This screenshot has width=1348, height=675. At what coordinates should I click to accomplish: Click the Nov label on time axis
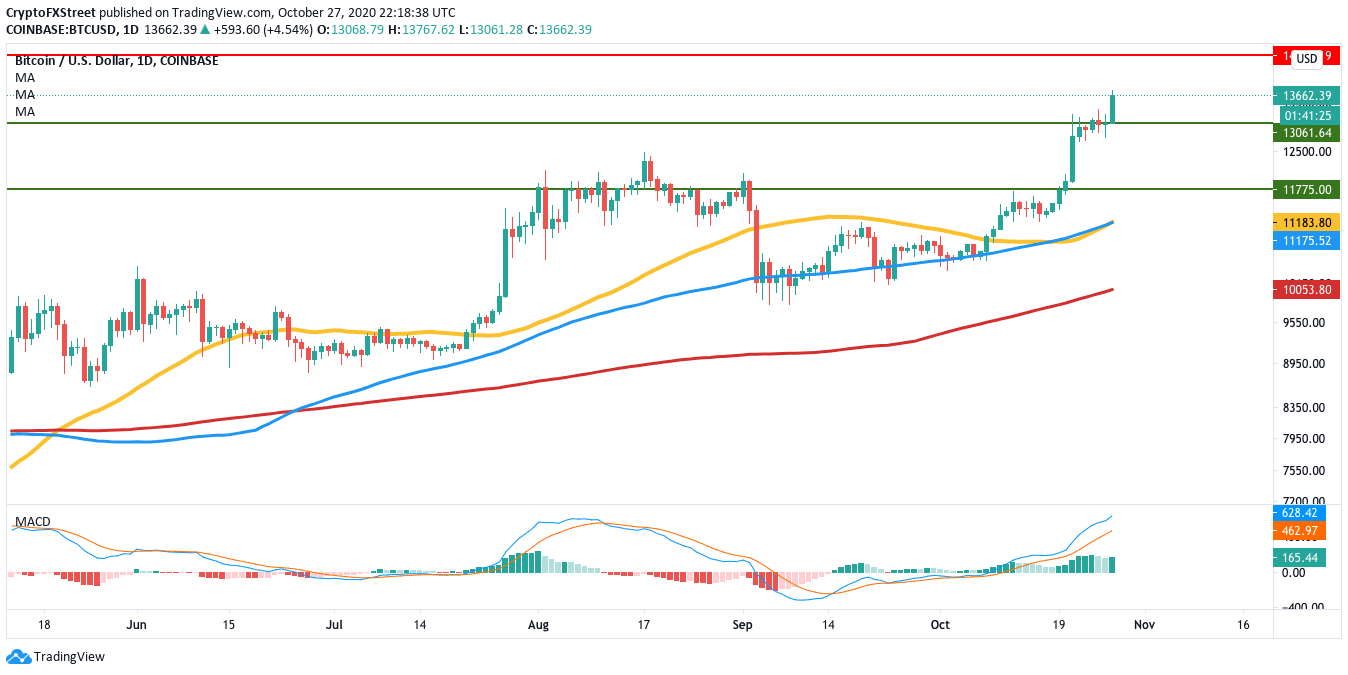click(x=1143, y=624)
